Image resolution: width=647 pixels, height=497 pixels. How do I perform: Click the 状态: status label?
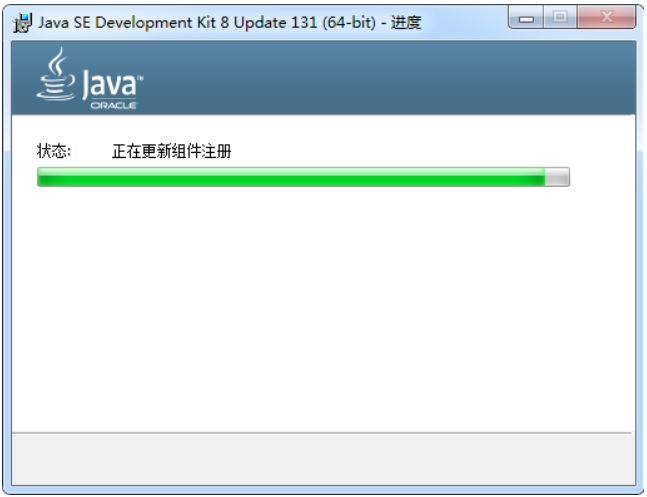coord(54,151)
